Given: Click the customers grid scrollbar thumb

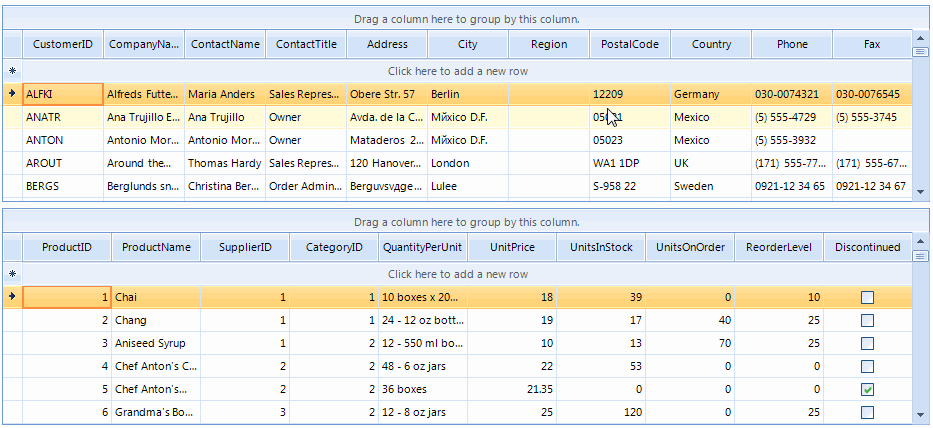Looking at the screenshot, I should 921,52.
